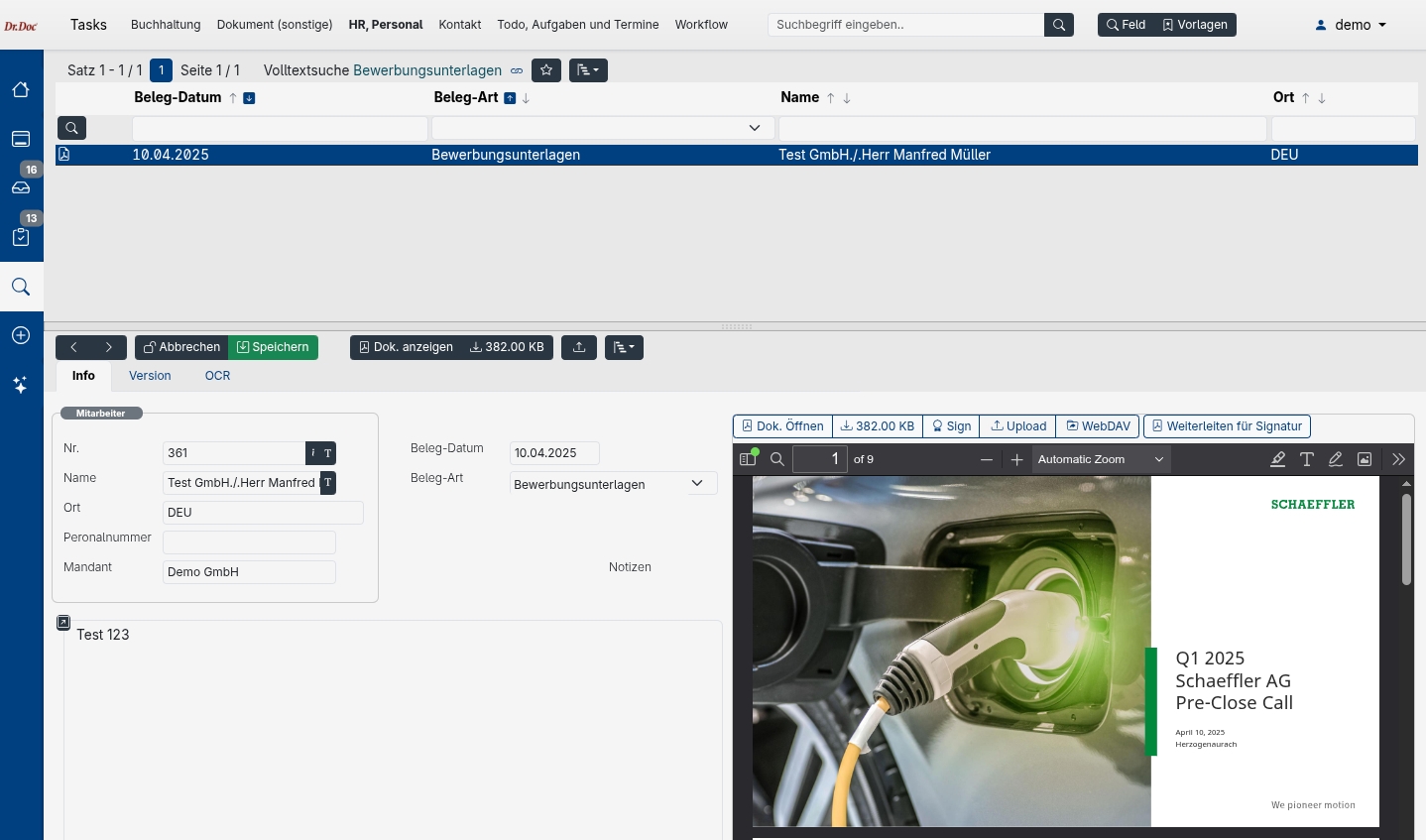Sort Beleg-Art ascending with up arrow

(510, 98)
